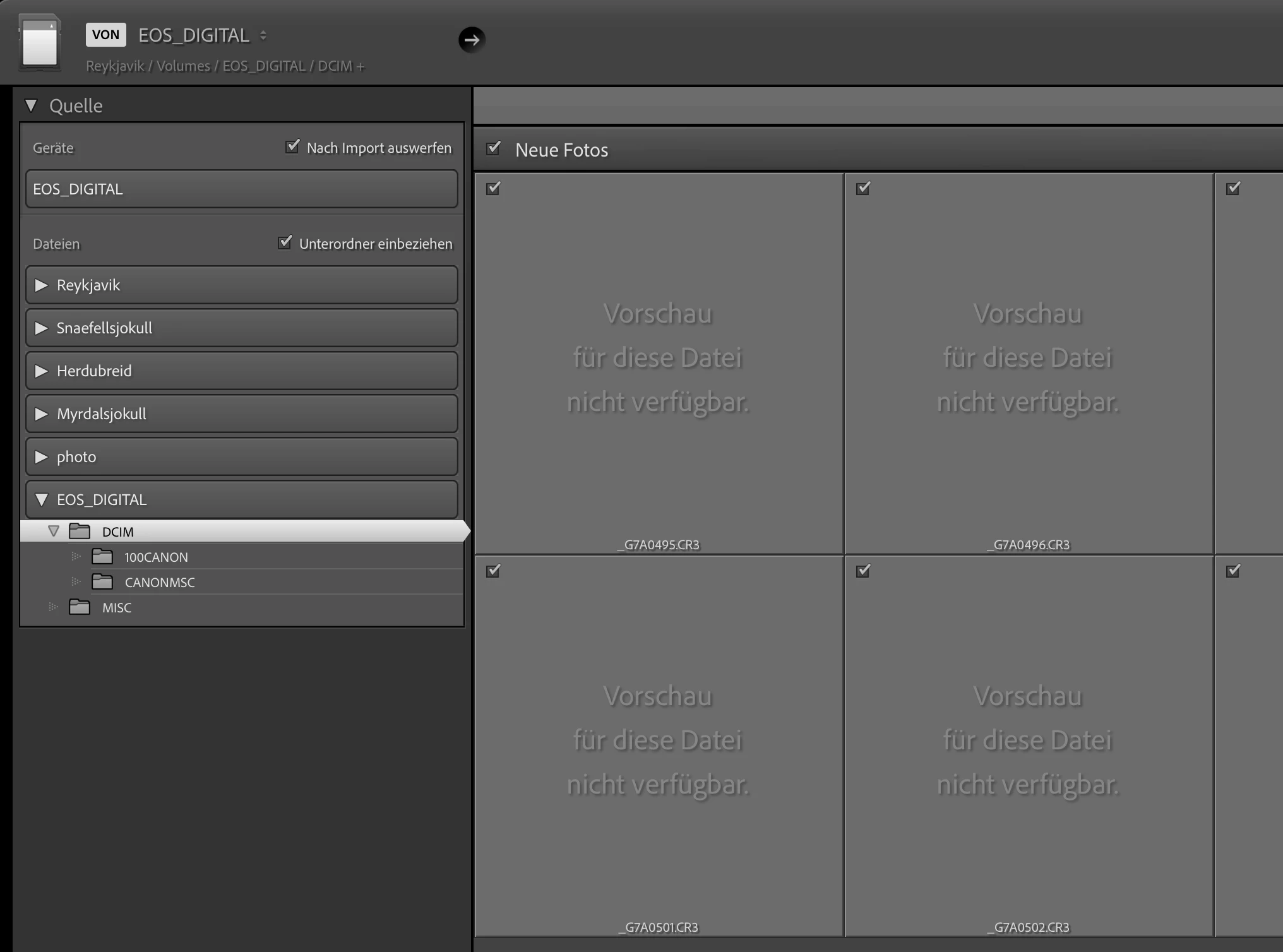Uncheck photo _G7A0495.CR3 checkbox
Screen dimensions: 1283x952
(493, 188)
